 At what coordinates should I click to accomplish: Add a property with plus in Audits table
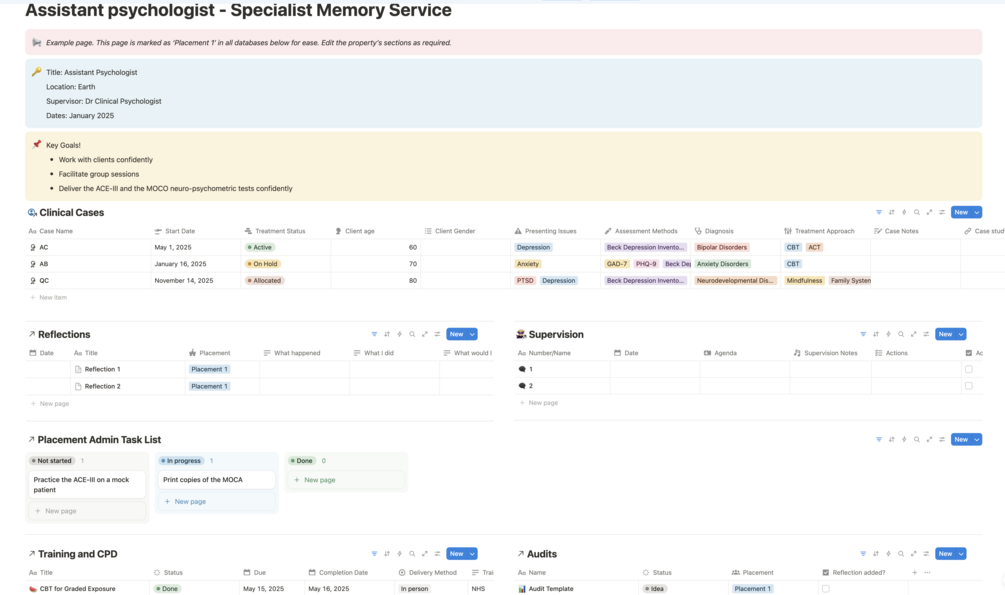tap(914, 573)
